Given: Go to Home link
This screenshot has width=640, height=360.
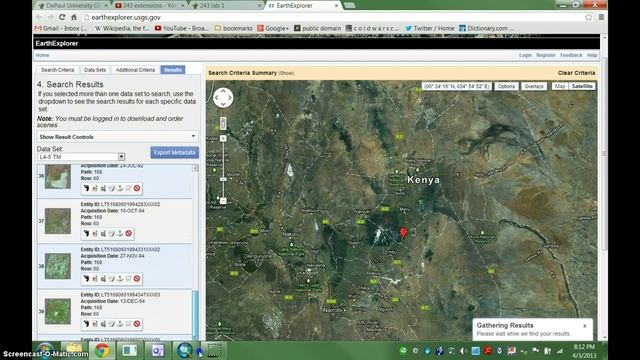Looking at the screenshot, I should (x=42, y=55).
